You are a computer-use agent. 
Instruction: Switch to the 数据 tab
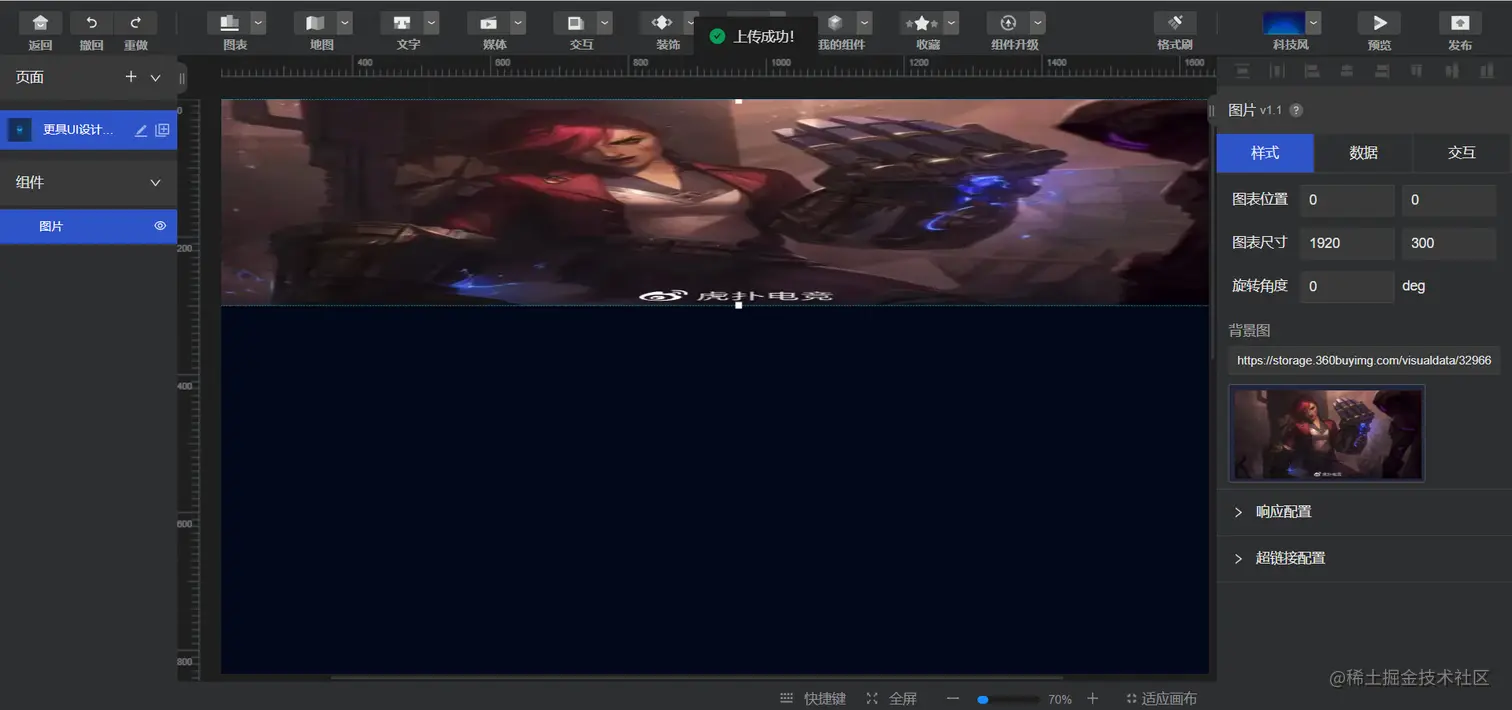click(1363, 153)
